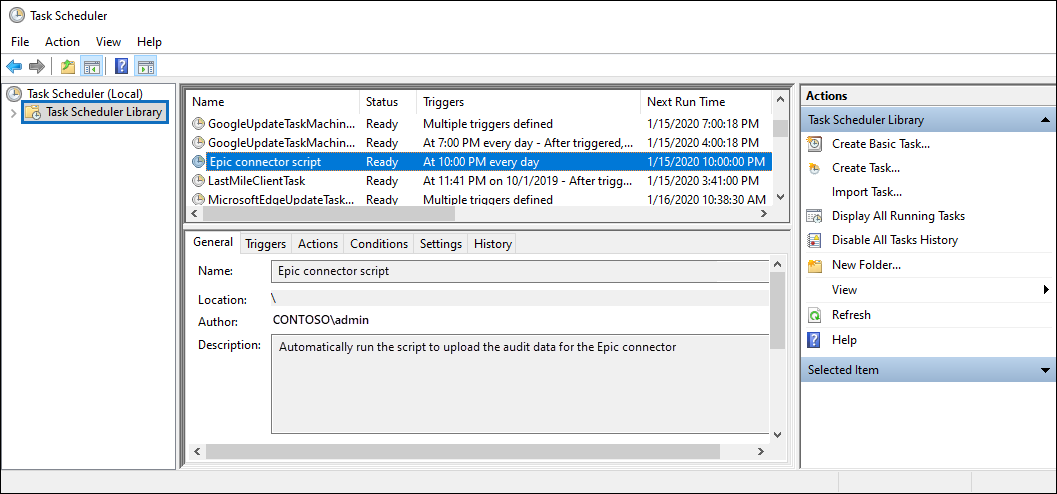Click the CONTOSO\admin author value

pos(321,320)
